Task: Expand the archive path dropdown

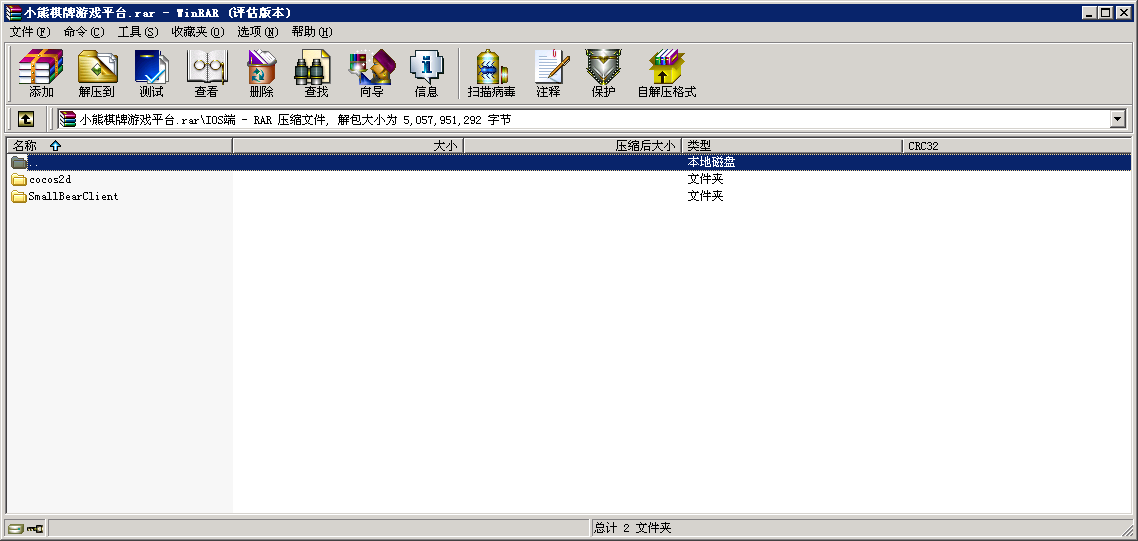Action: click(x=1118, y=119)
